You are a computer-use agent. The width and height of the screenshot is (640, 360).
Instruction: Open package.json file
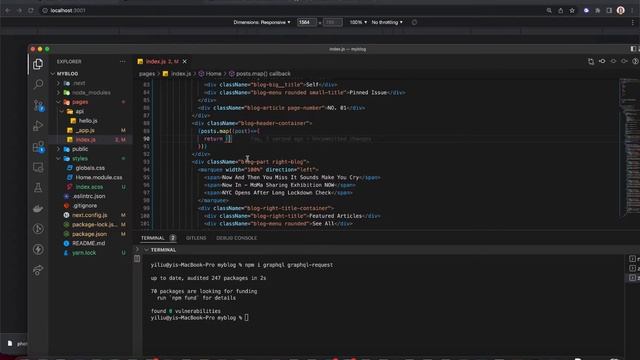point(89,234)
